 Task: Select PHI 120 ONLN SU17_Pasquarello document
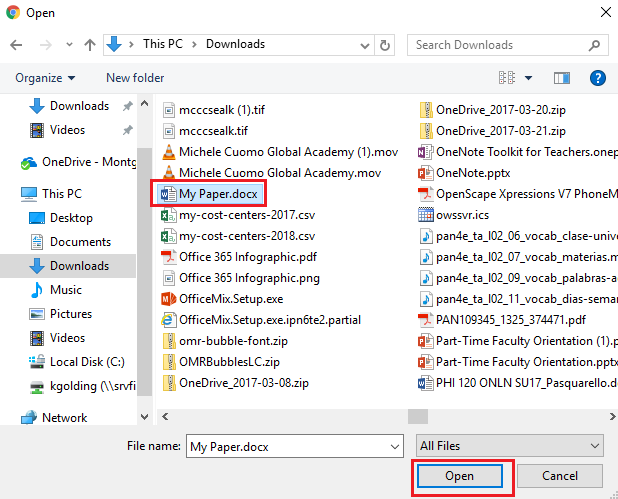(x=518, y=383)
